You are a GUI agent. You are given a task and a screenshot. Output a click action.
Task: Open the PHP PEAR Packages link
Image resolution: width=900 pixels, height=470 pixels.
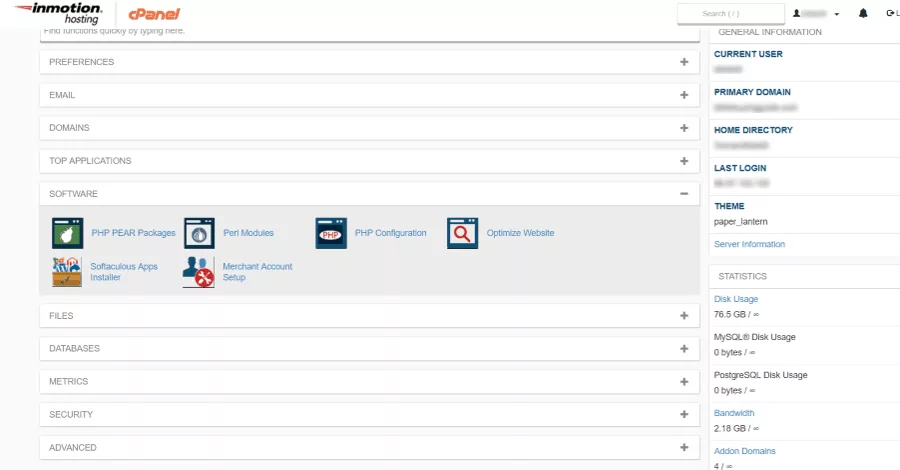(133, 233)
